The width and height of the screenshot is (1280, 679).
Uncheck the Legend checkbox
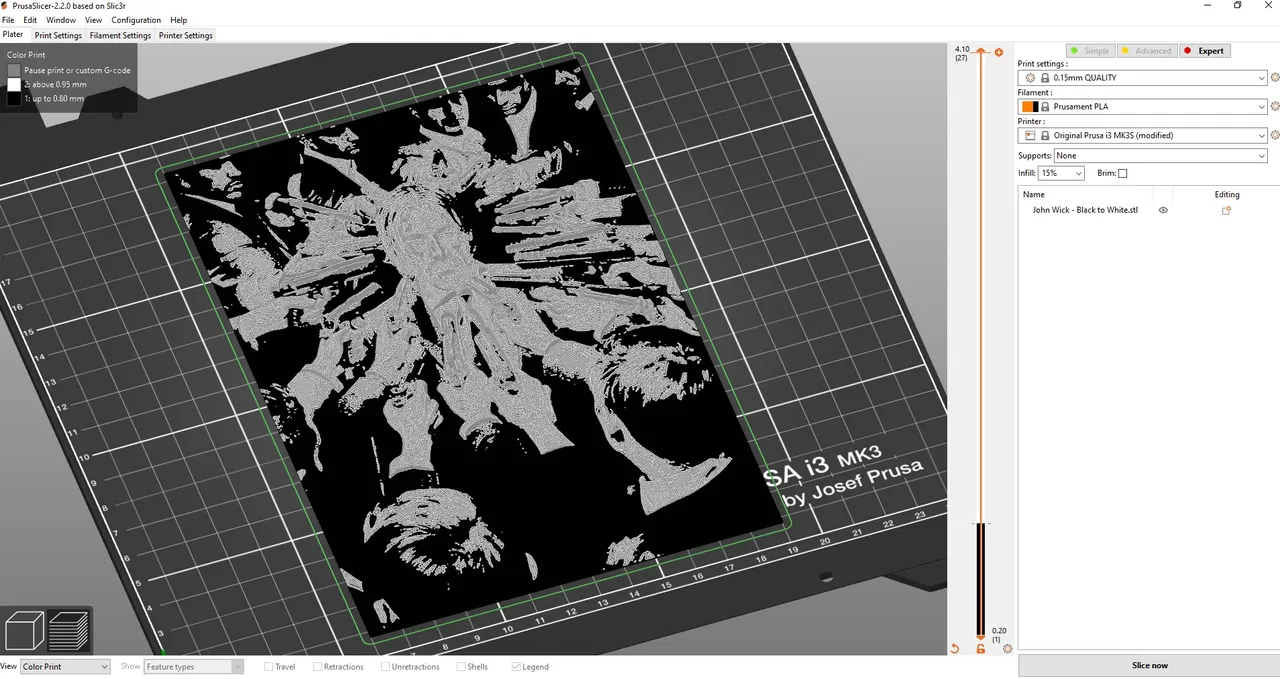click(x=516, y=667)
